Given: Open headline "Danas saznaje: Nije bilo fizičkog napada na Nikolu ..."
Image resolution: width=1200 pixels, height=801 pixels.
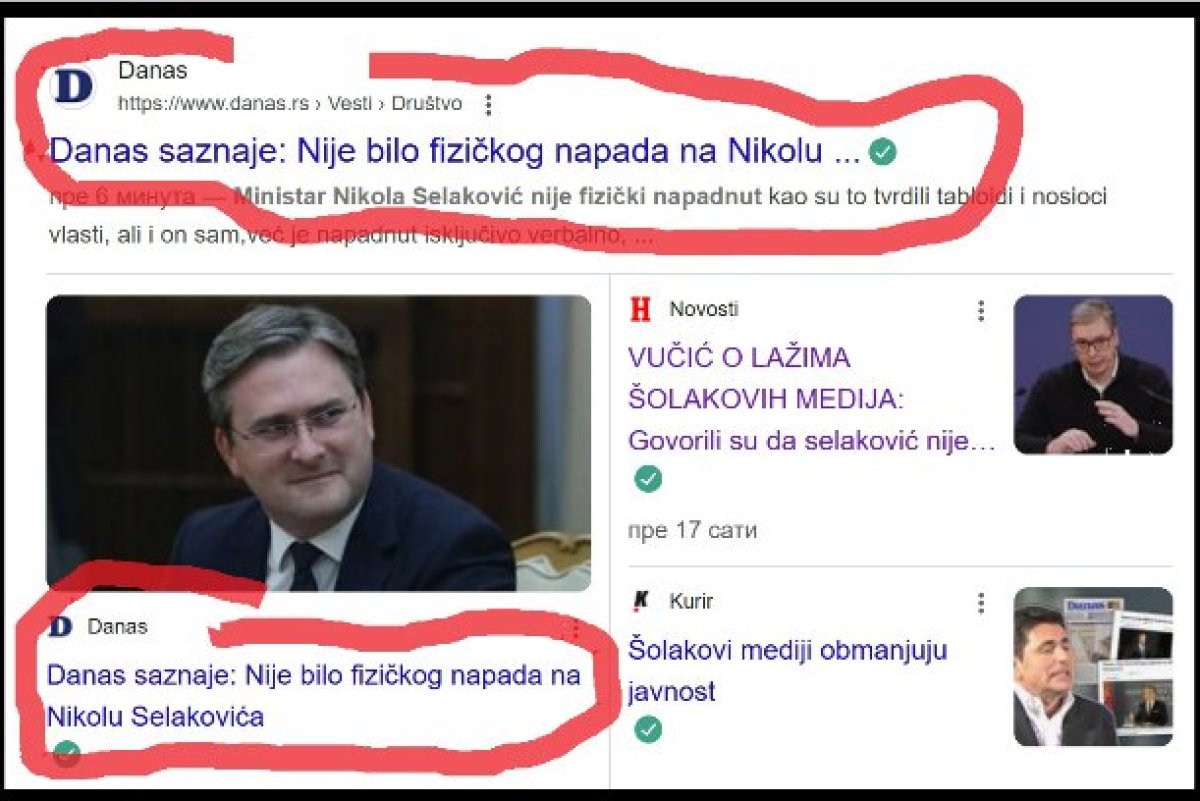Looking at the screenshot, I should click(455, 152).
